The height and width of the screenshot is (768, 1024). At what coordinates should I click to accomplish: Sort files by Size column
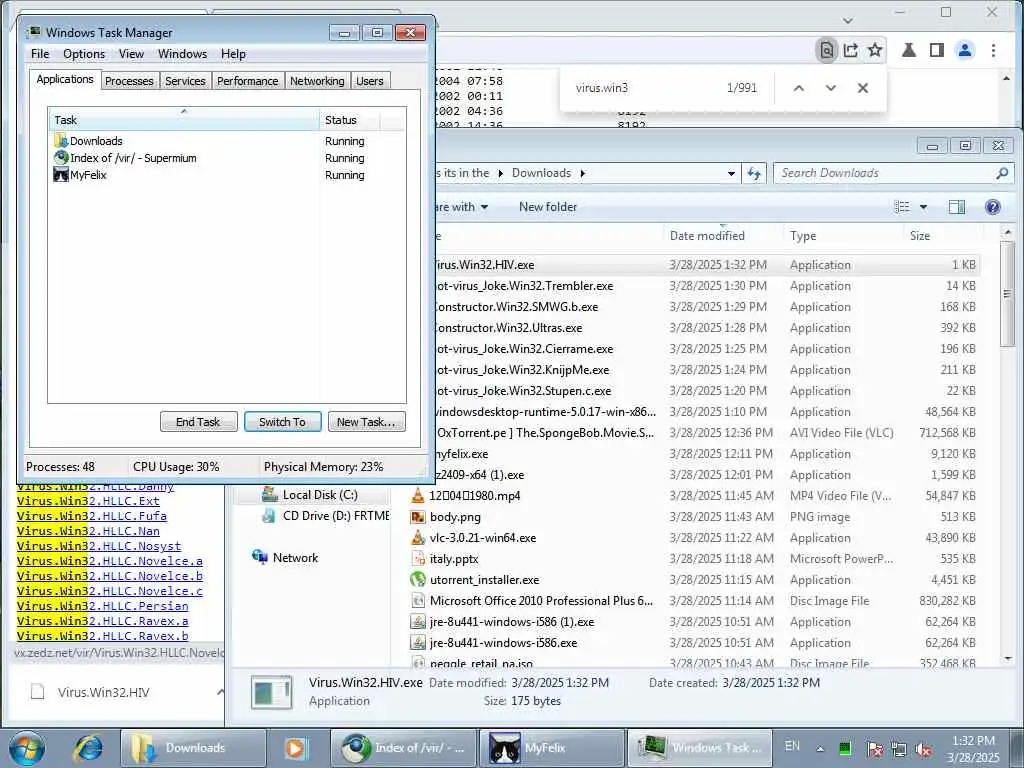pyautogui.click(x=942, y=236)
